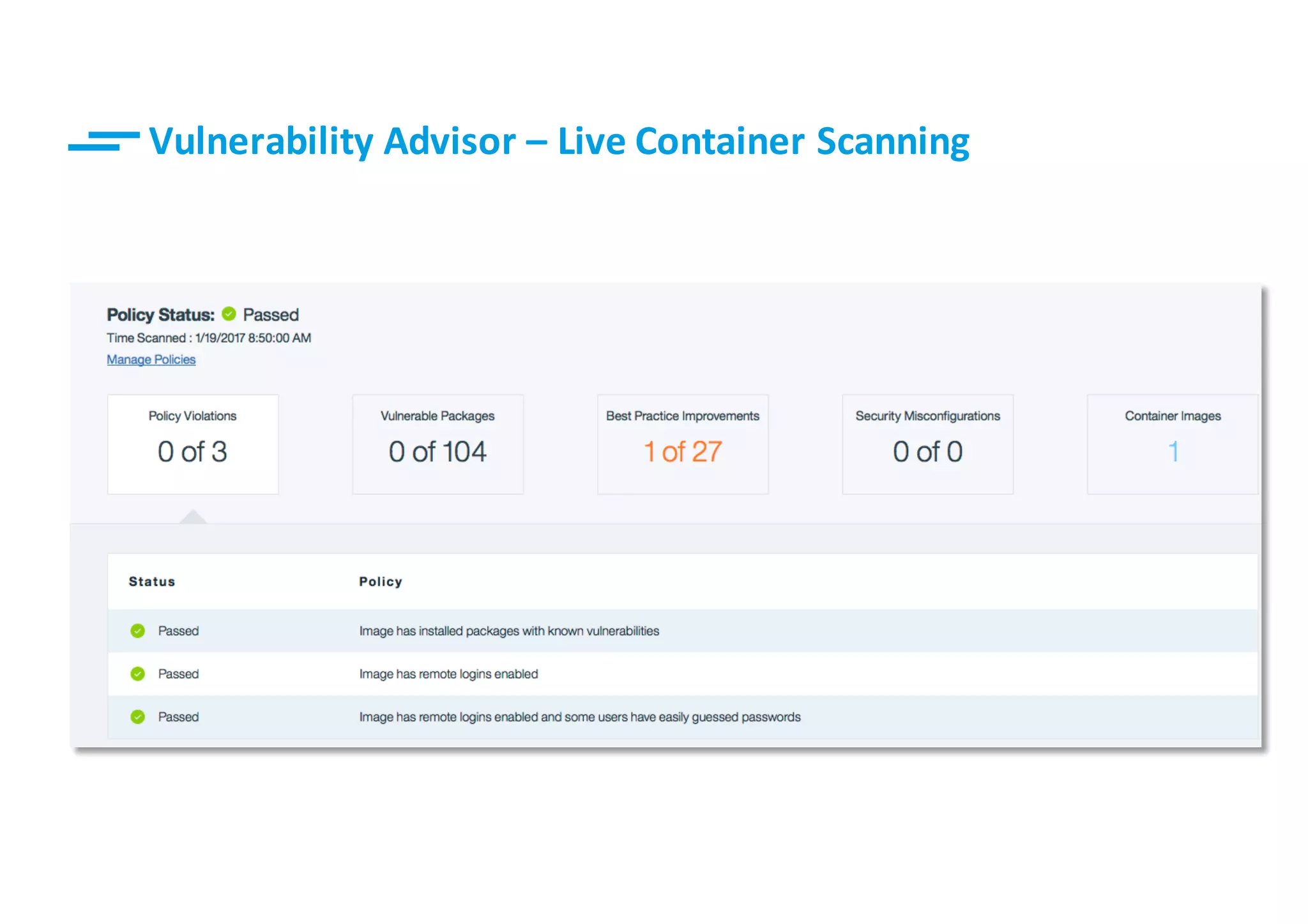The image size is (1308, 924).
Task: Select 'Image has remote logins enabled' policy text
Action: pyautogui.click(x=448, y=674)
